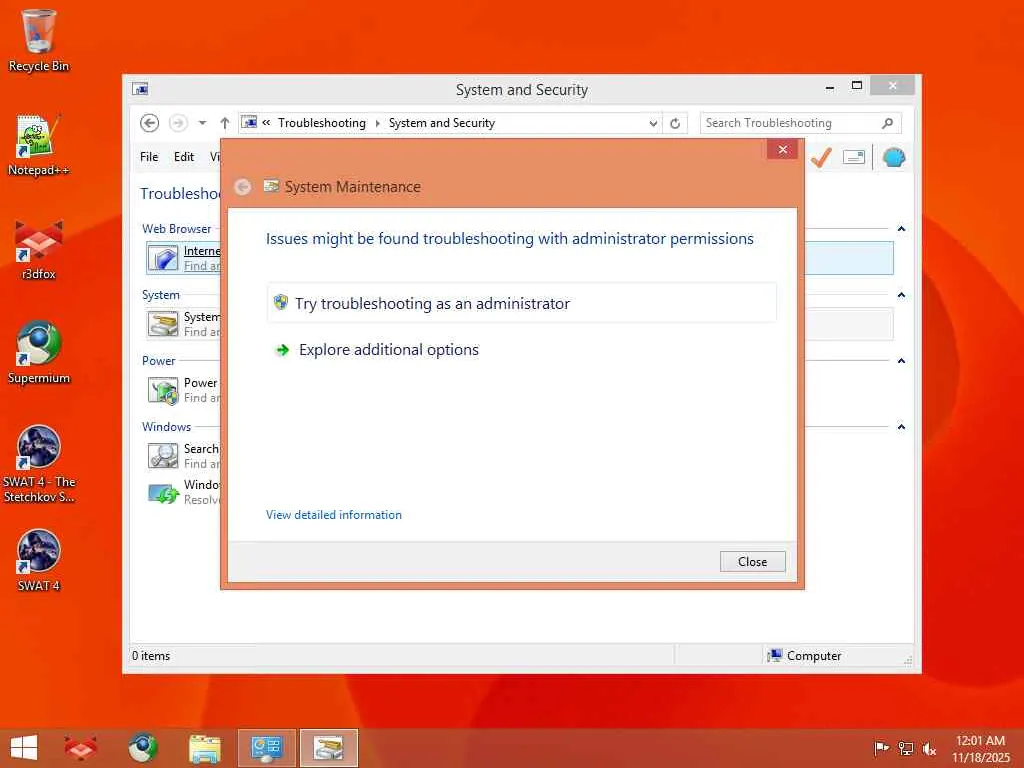Viewport: 1024px width, 768px height.
Task: Collapse the System section
Action: click(x=901, y=295)
